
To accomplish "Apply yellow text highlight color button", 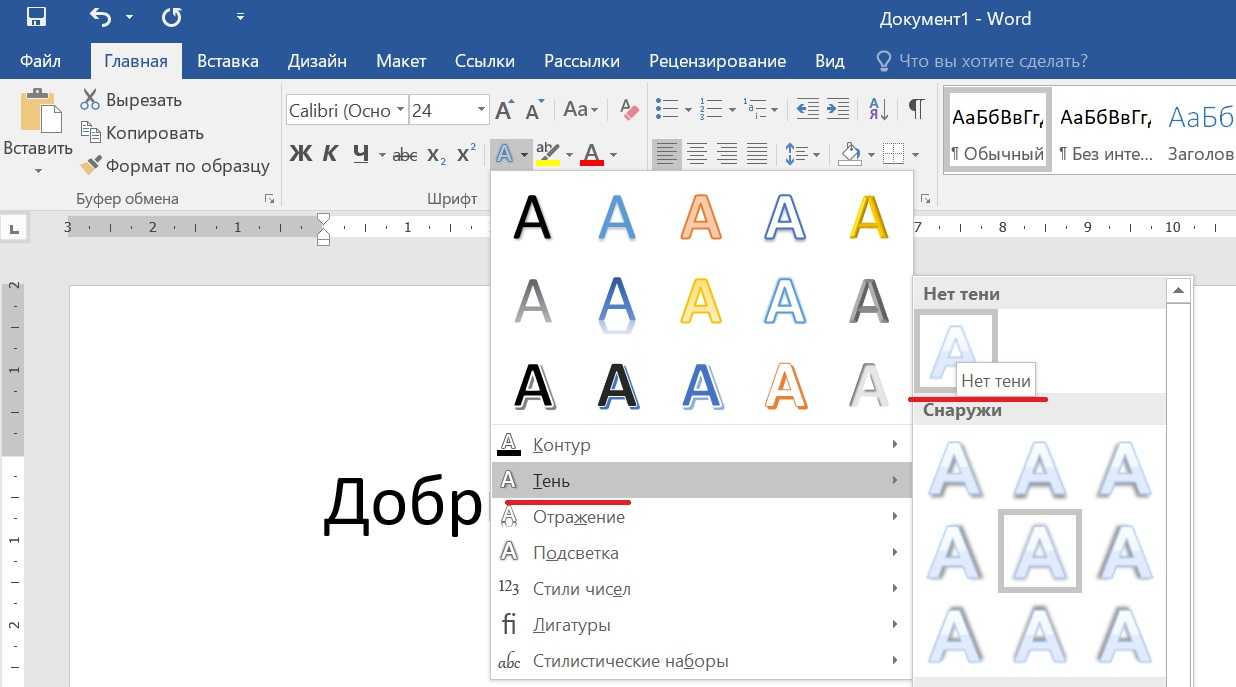I will click(547, 154).
